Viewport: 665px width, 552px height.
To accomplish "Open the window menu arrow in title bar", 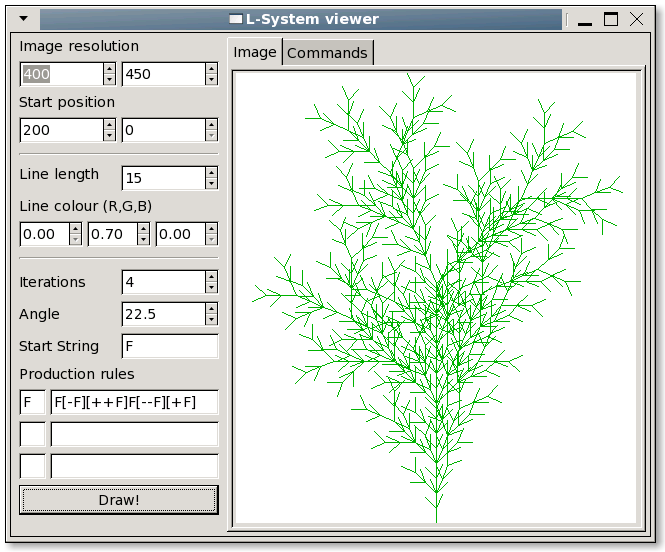I will pyautogui.click(x=24, y=19).
